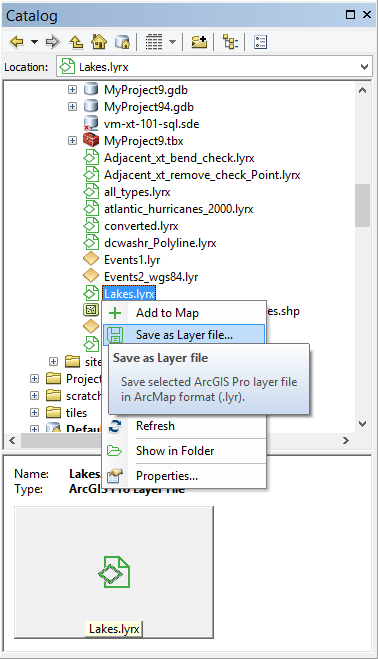The width and height of the screenshot is (378, 659).
Task: Expand the MyProject9.gdb tree node
Action: click(72, 90)
